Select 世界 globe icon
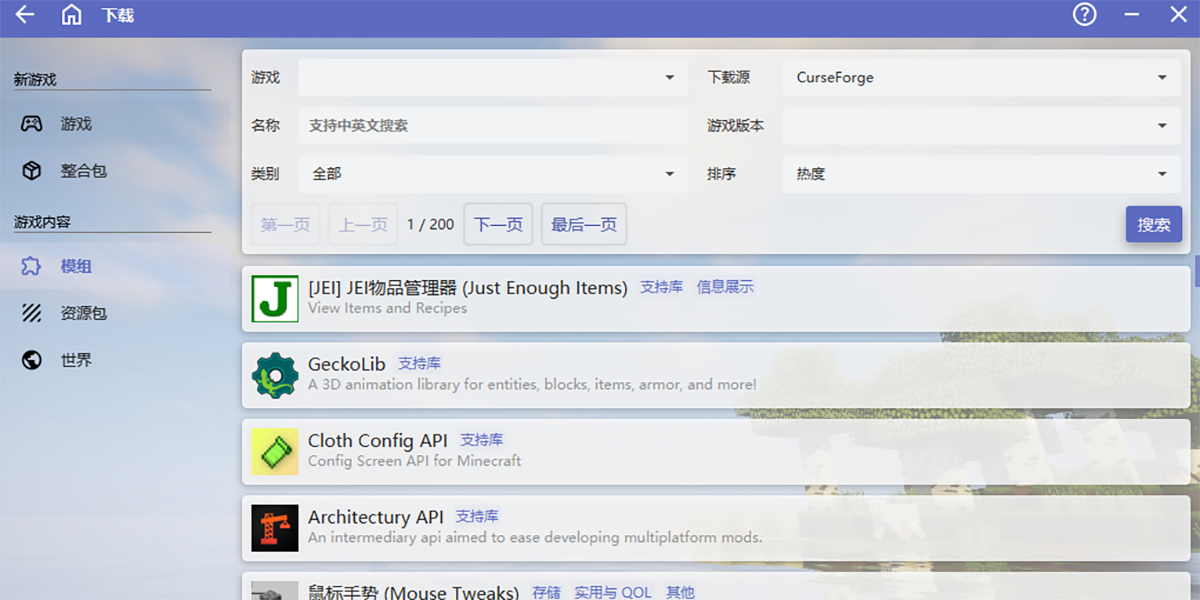The height and width of the screenshot is (600, 1200). pos(32,360)
